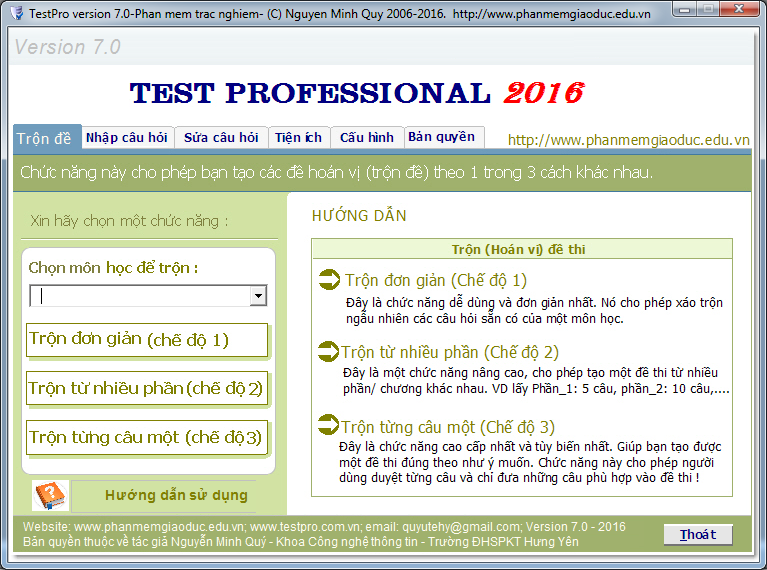Expand the subject selection dropdown arrow
Viewport: 767px width, 570px height.
pyautogui.click(x=257, y=296)
